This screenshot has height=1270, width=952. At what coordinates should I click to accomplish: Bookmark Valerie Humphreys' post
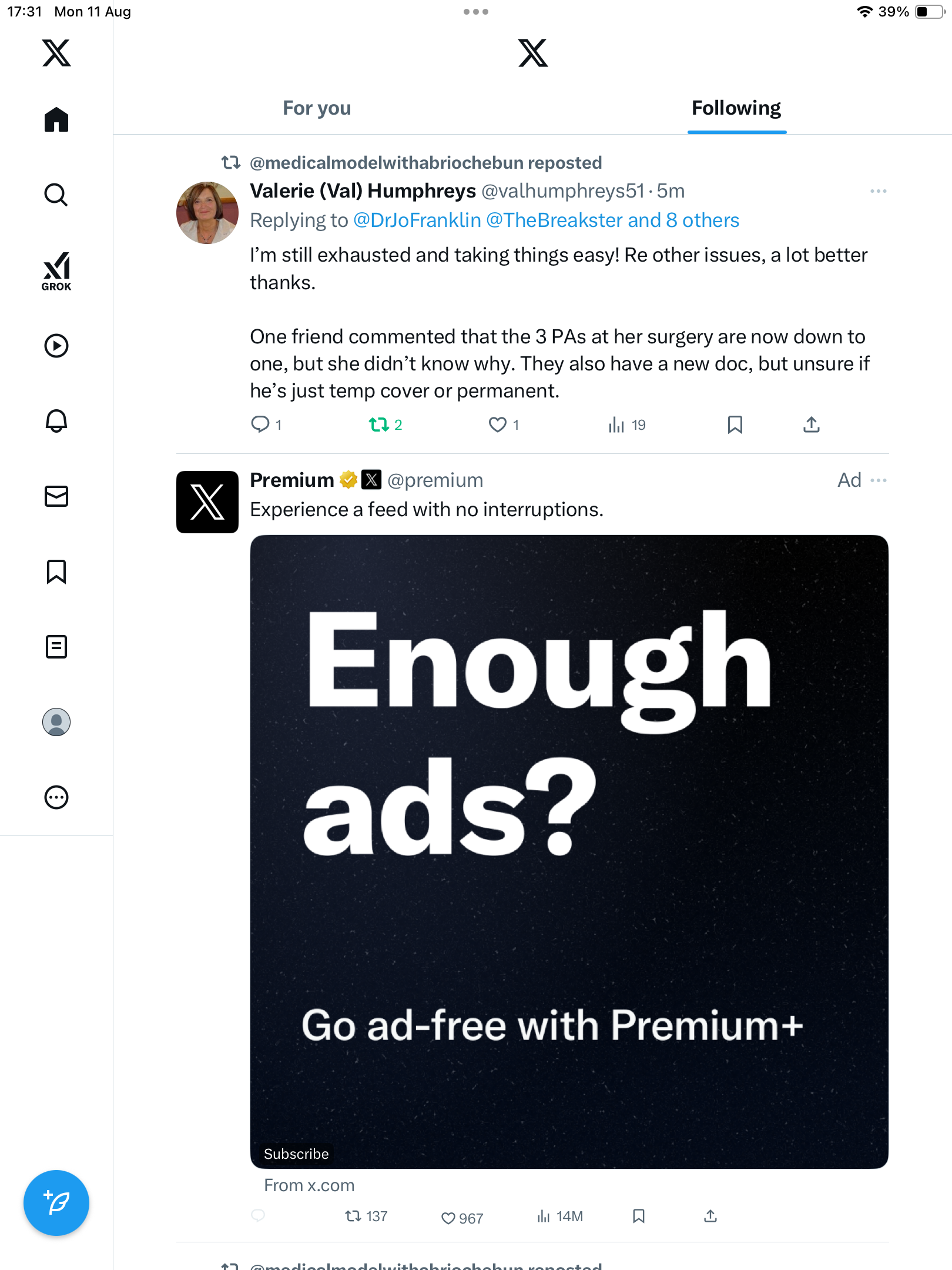click(x=735, y=425)
